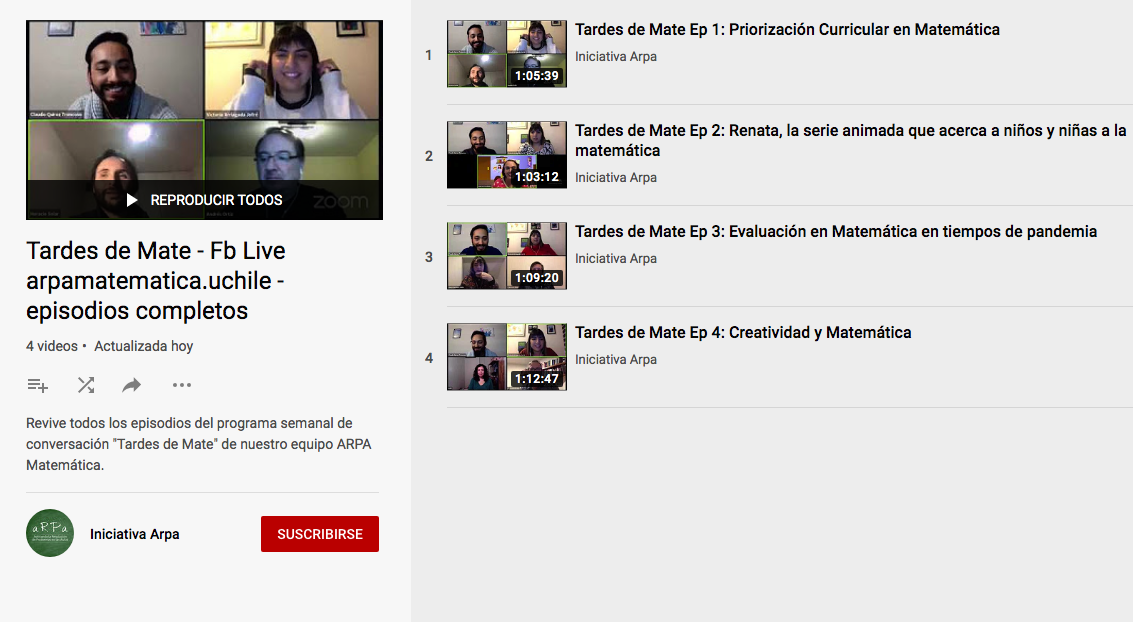This screenshot has width=1133, height=622.
Task: Click index number 4 of playlist row
Action: (428, 358)
